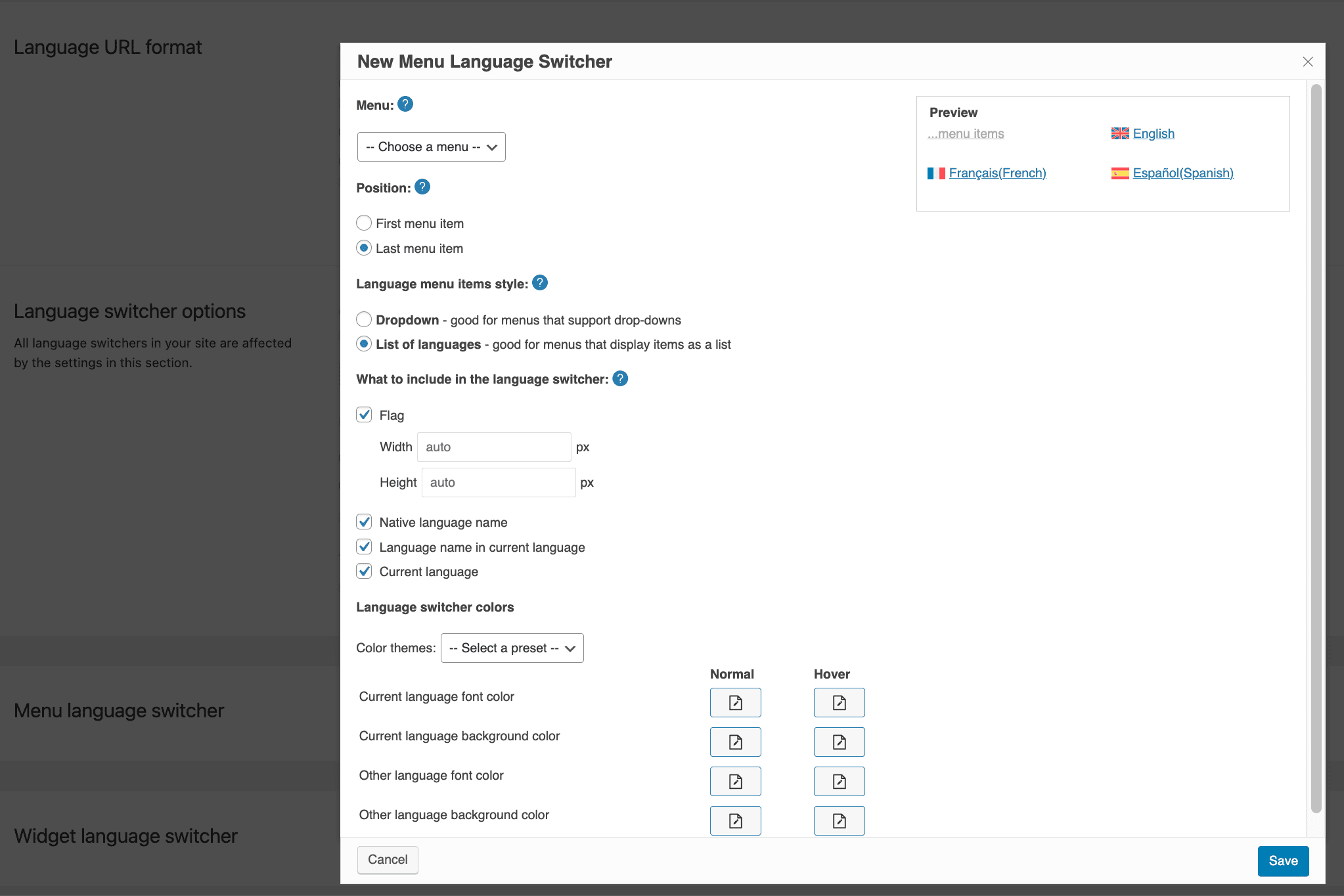Click the Save button
Image resolution: width=1344 pixels, height=896 pixels.
(1282, 859)
